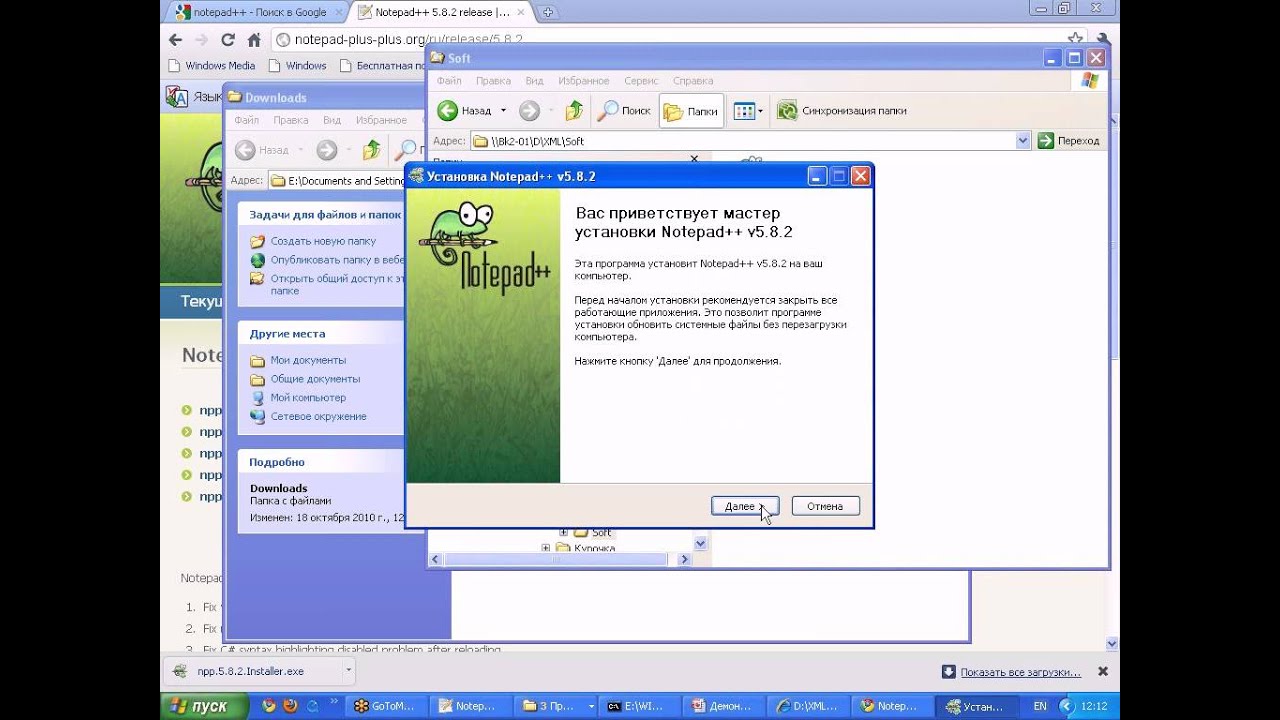The height and width of the screenshot is (720, 1280).
Task: Click EN language indicator in tray
Action: pos(1040,706)
